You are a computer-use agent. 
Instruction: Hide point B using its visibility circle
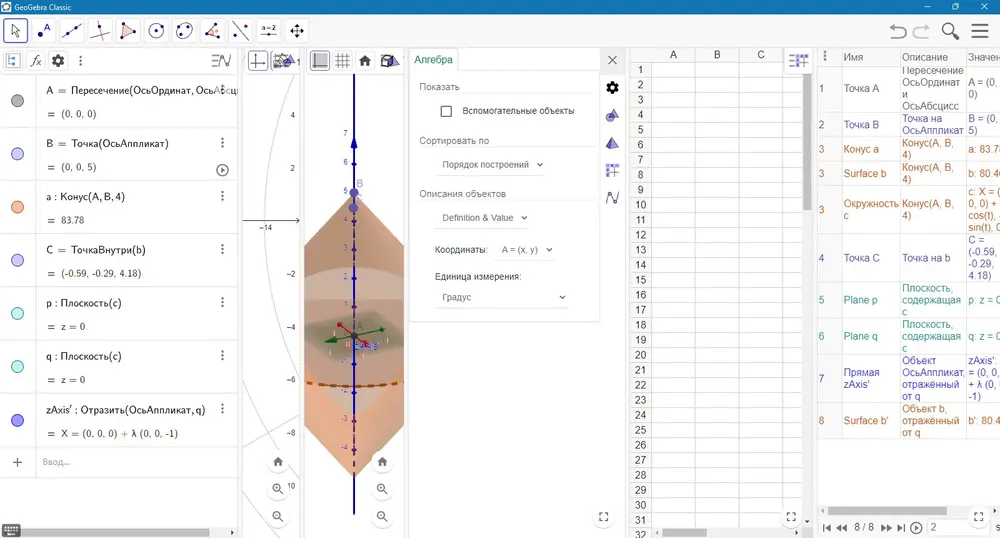tap(17, 154)
